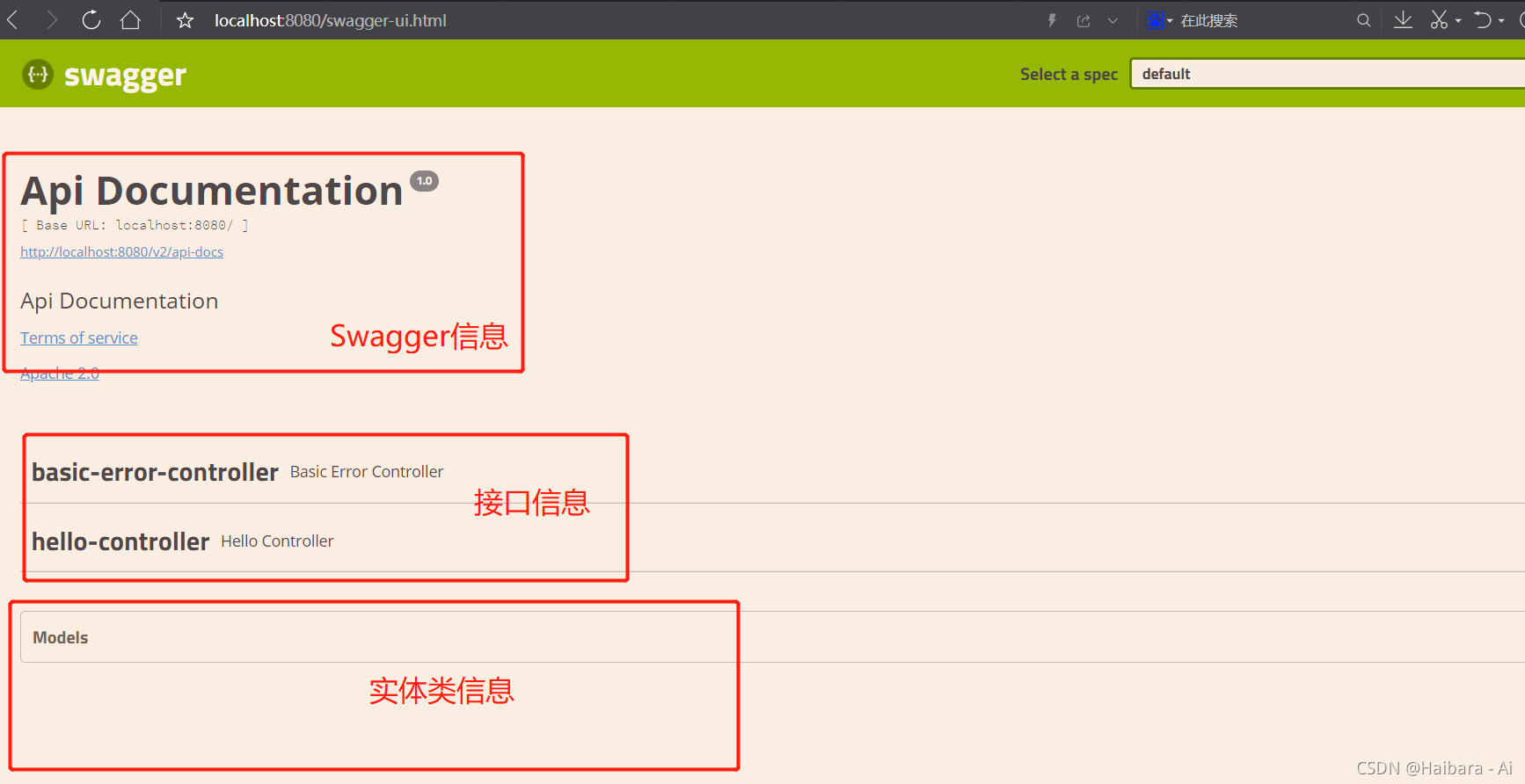
Task: Open the Terms of service link
Action: click(x=79, y=338)
